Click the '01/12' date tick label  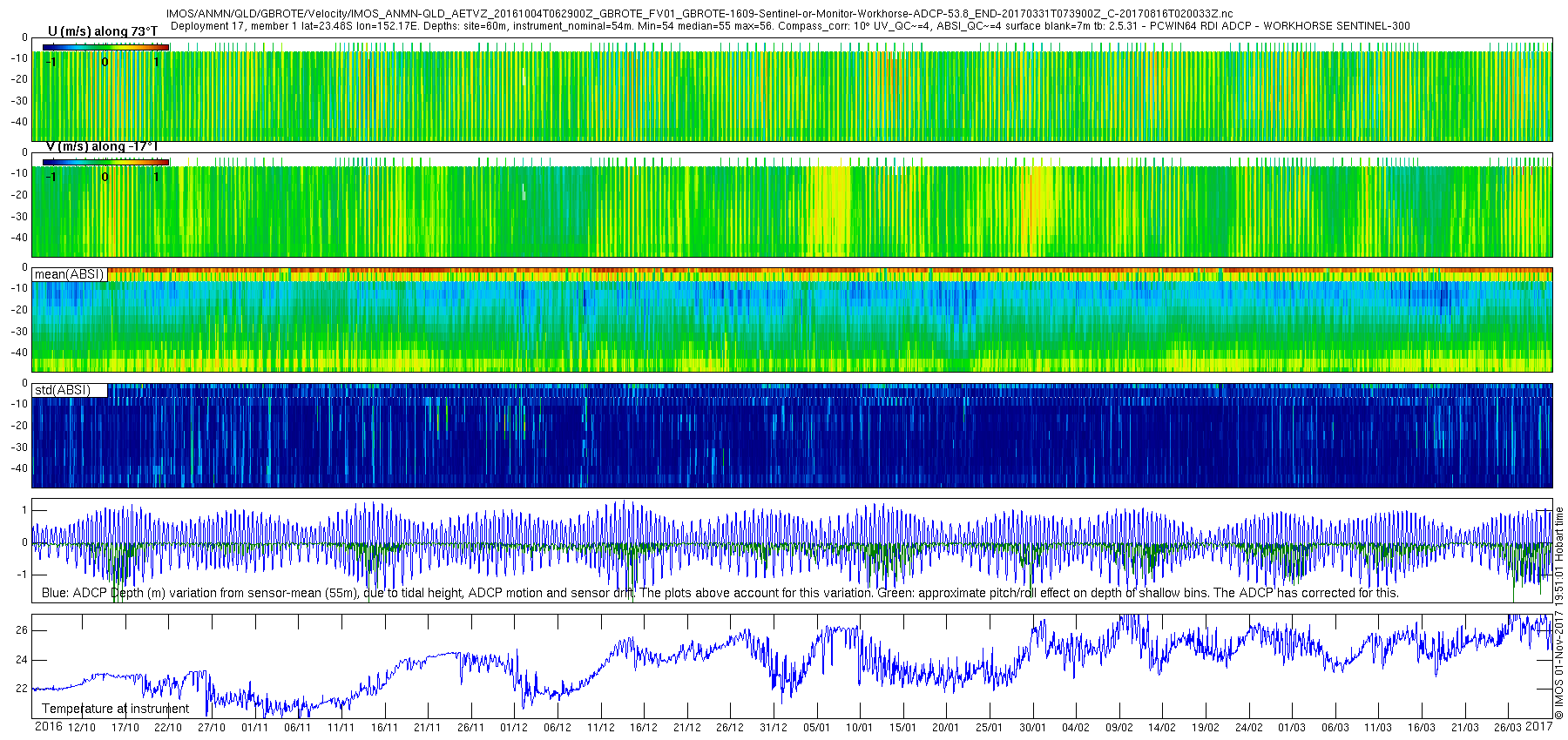pos(514,728)
